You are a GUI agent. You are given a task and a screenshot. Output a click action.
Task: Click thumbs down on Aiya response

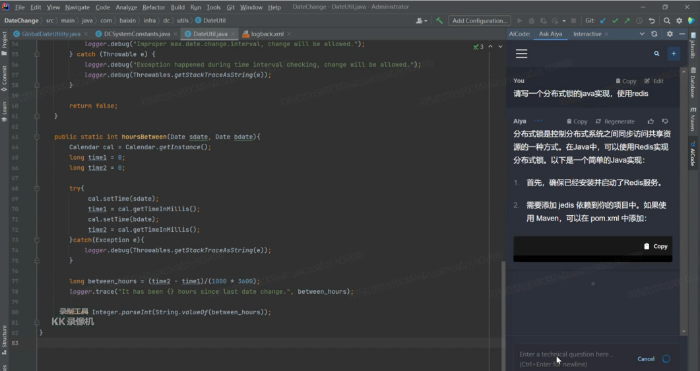click(665, 121)
